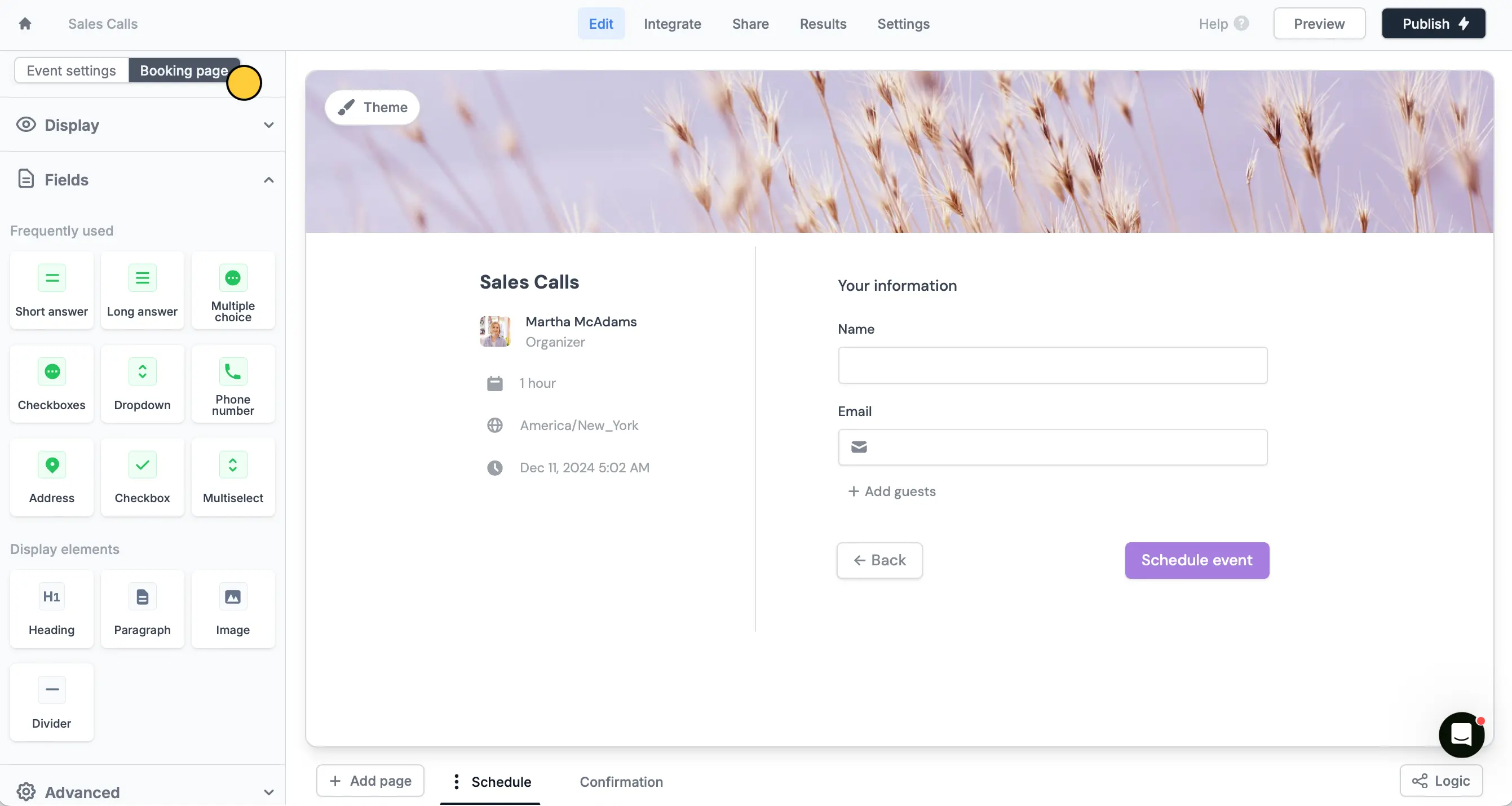1512x806 pixels.
Task: Insert a Heading display element
Action: click(52, 609)
